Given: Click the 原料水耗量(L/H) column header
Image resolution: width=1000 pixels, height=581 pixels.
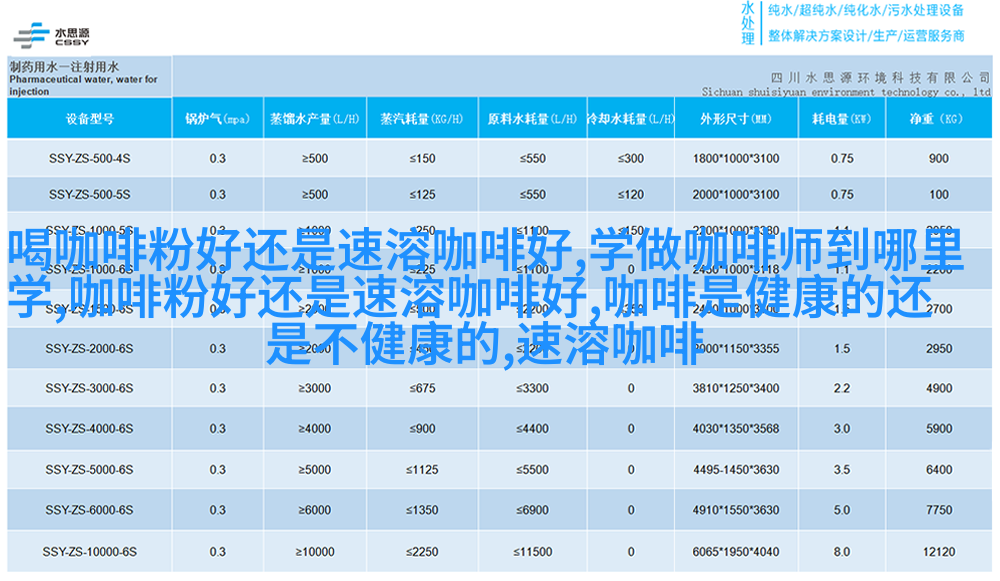Looking at the screenshot, I should (x=532, y=119).
